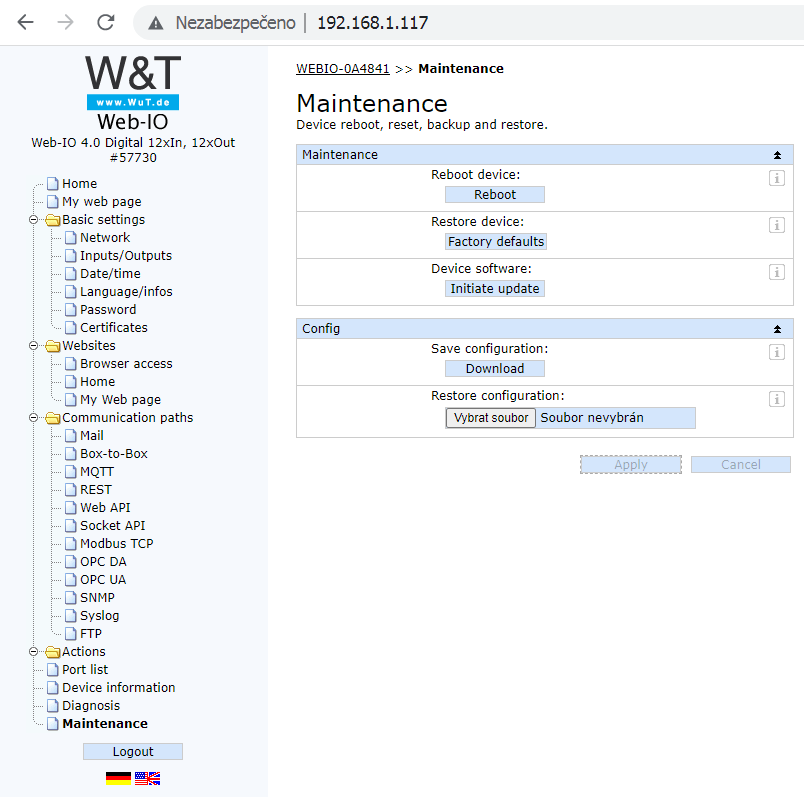Click Vybrat soubor to choose a configuration file
Screen dimensions: 804x797
490,417
